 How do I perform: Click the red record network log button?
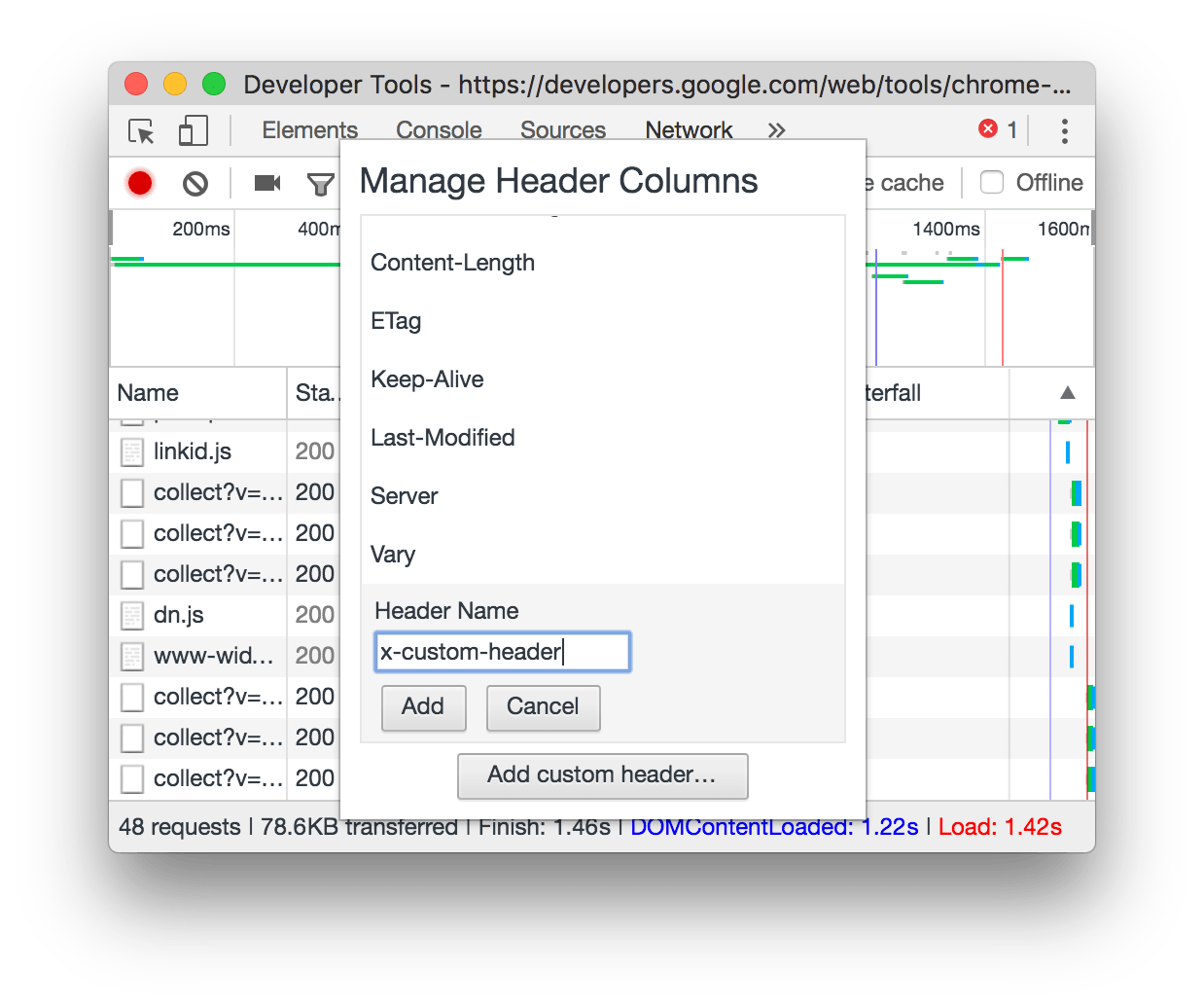(x=139, y=183)
